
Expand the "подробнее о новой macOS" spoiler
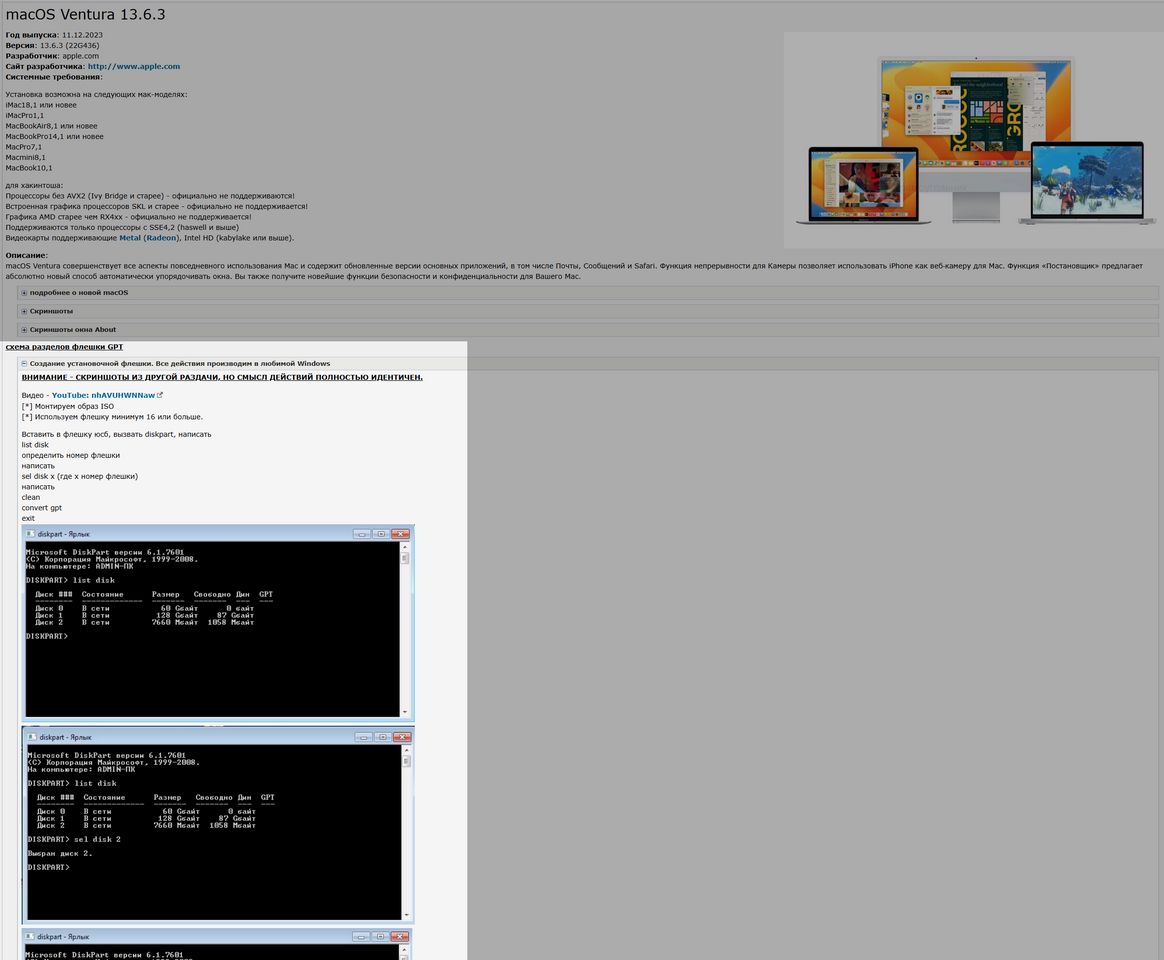pos(79,292)
